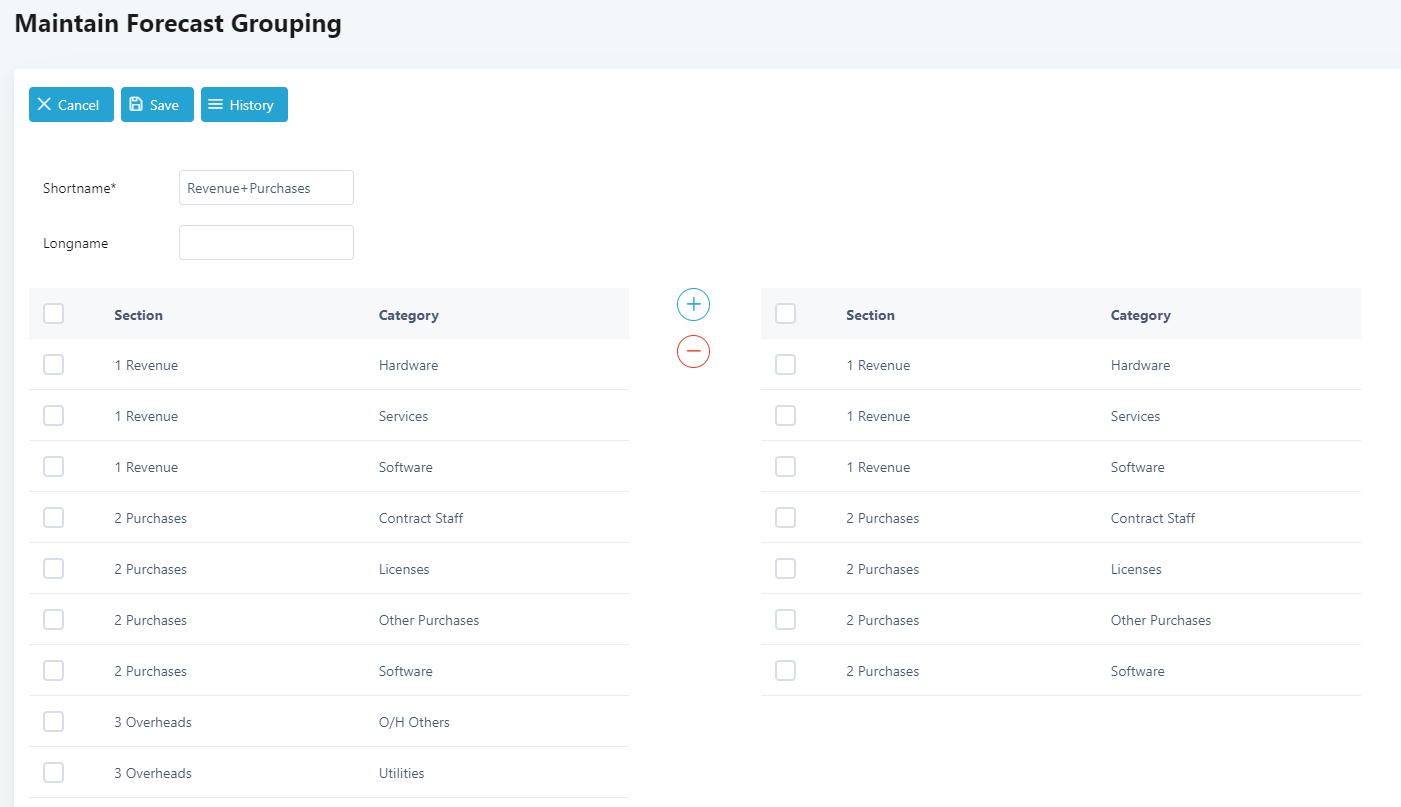Open the History button
Image resolution: width=1401 pixels, height=807 pixels.
point(244,105)
